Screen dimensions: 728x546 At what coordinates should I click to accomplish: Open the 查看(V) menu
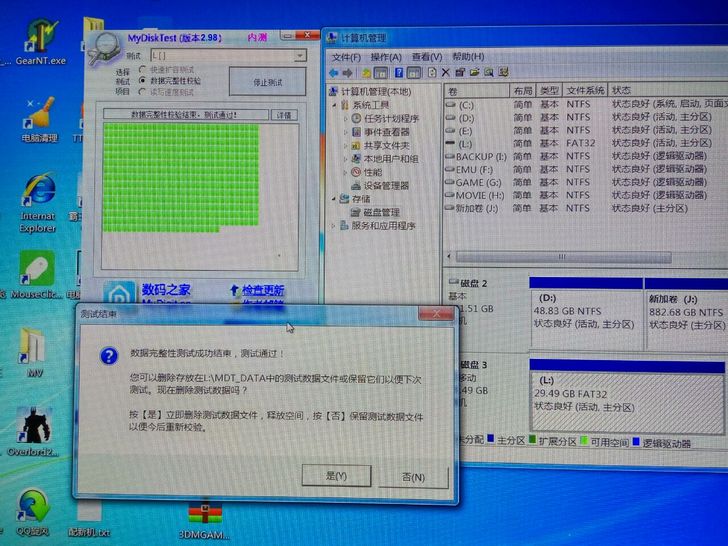(427, 57)
